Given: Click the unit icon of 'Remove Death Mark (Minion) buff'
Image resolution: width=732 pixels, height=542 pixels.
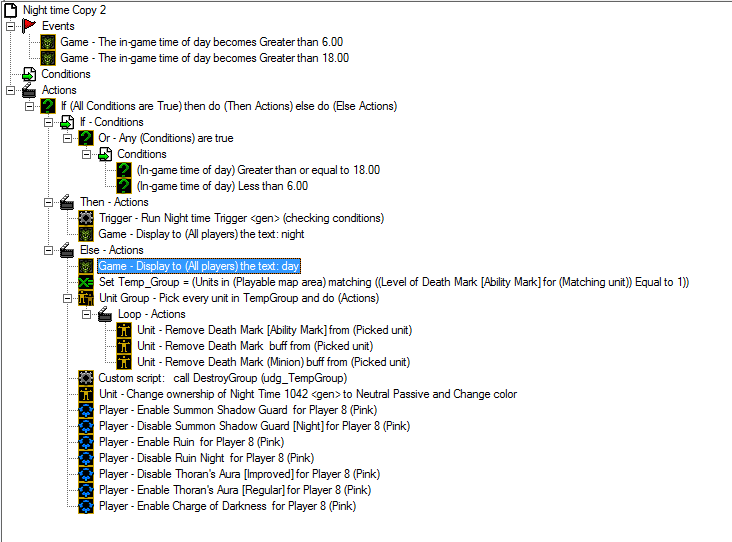Looking at the screenshot, I should (x=124, y=362).
